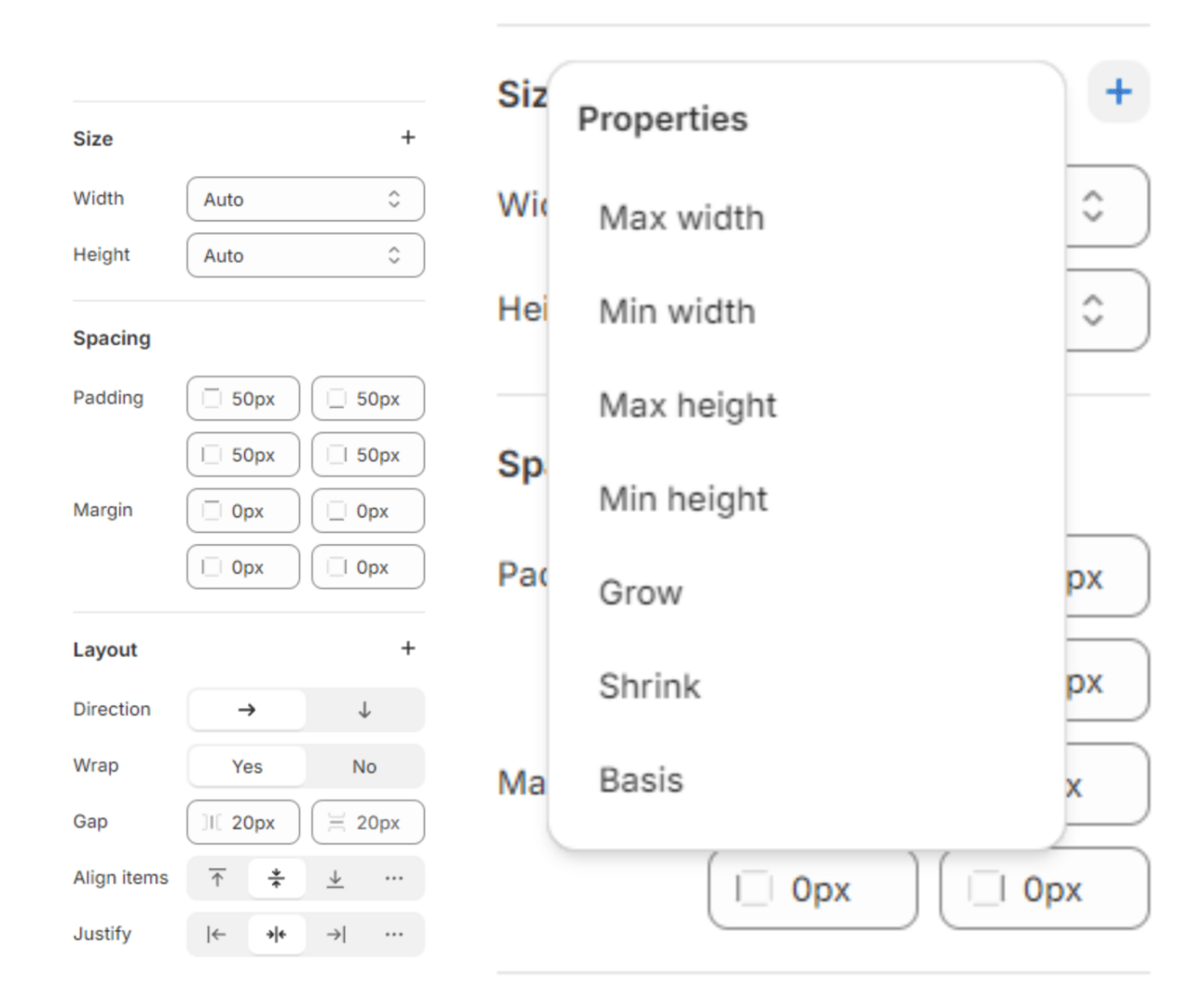The width and height of the screenshot is (1204, 997).
Task: Align items to center
Action: coord(277,878)
